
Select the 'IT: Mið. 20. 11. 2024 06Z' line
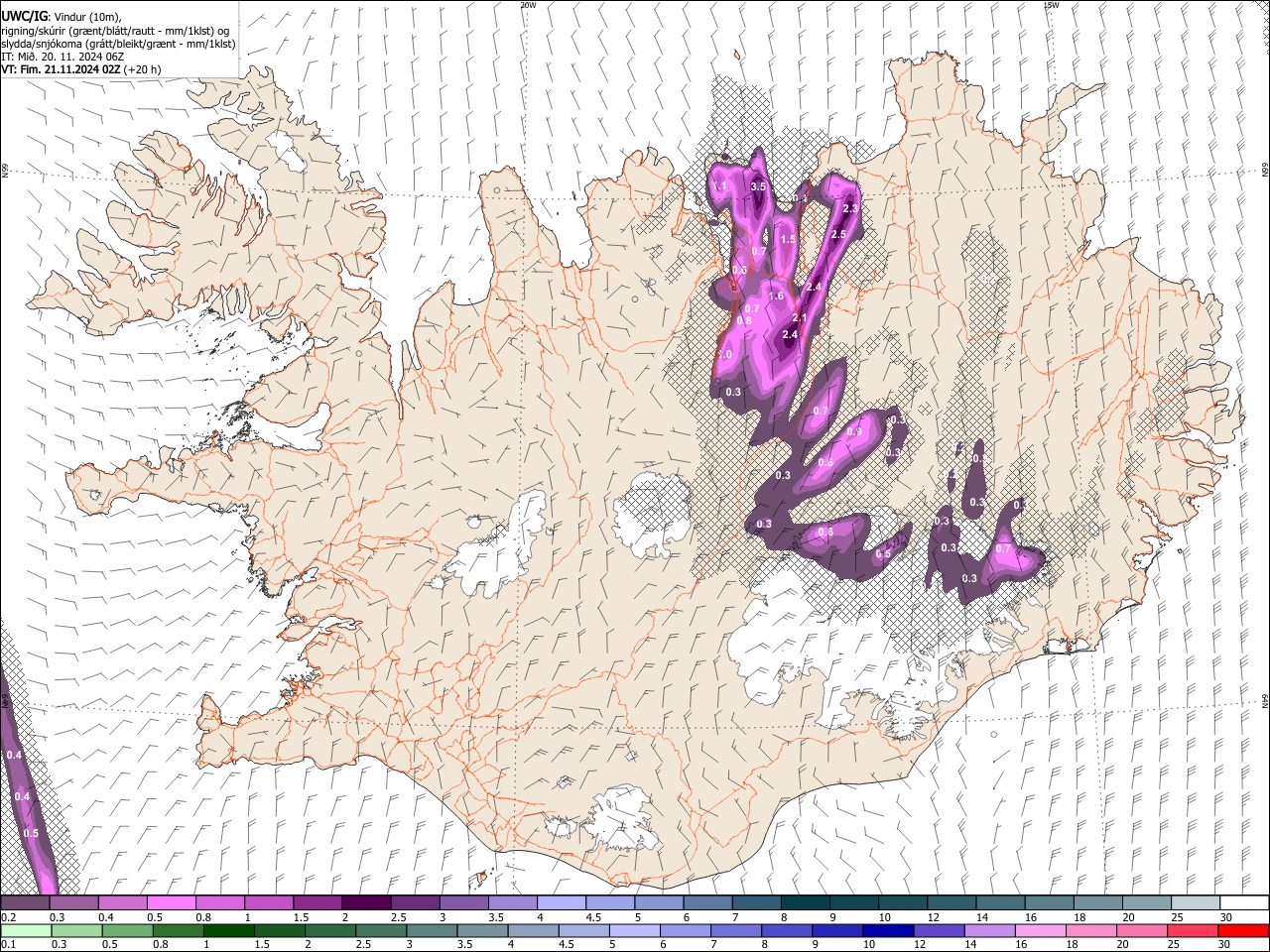(x=62, y=57)
